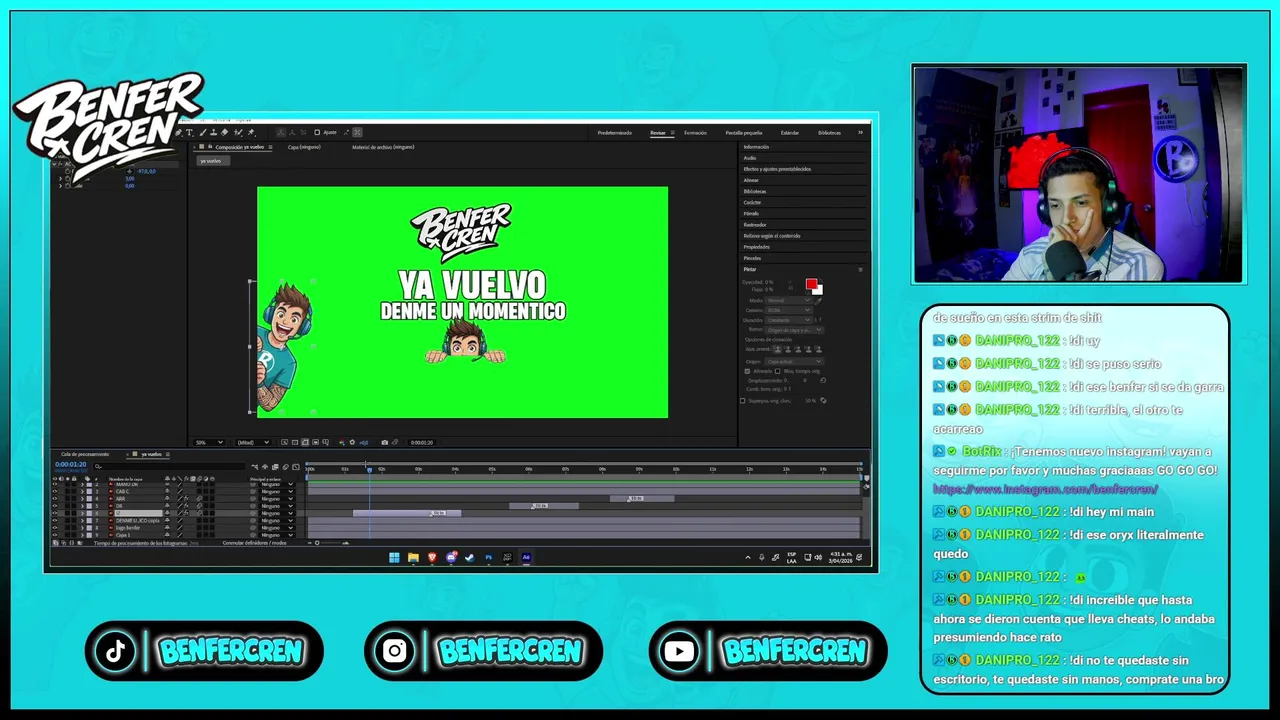Expand Efectos y ajustes preestablecidos panel
Viewport: 1280px width, 720px height.
(x=777, y=169)
